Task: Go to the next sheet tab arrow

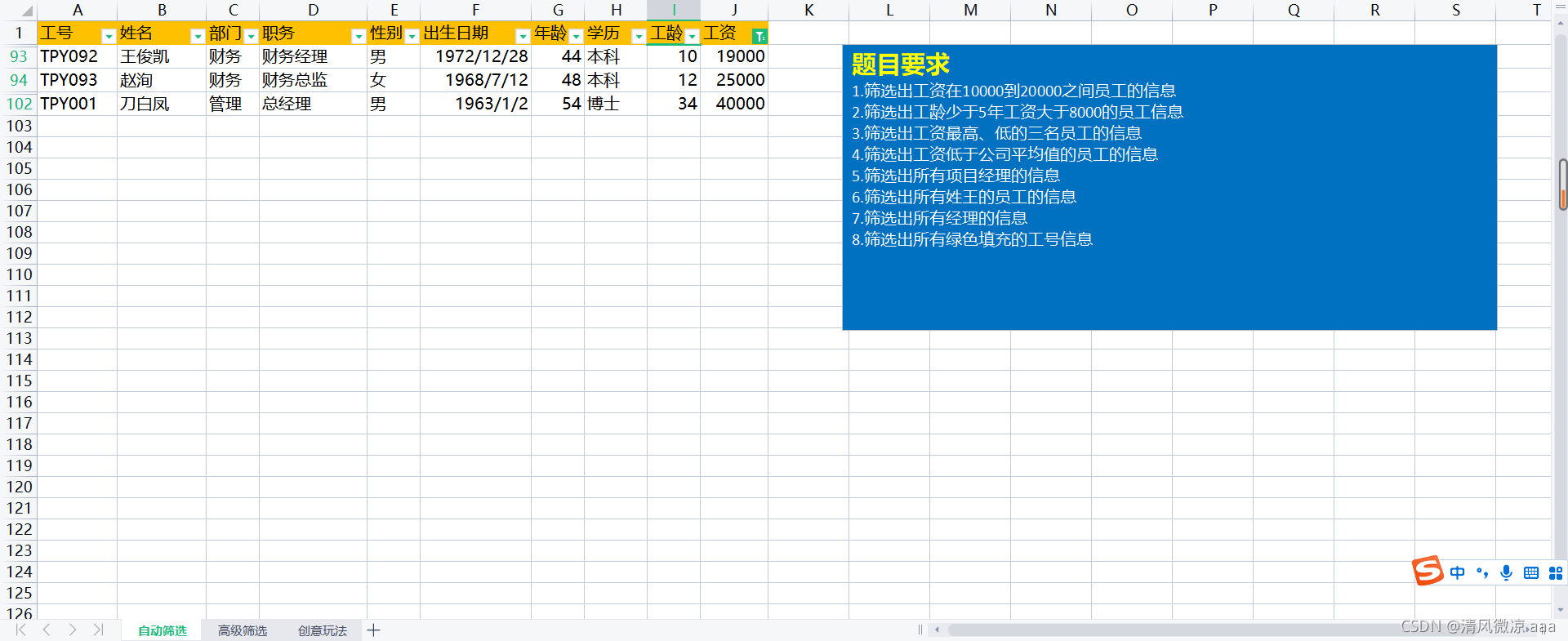Action: click(73, 630)
